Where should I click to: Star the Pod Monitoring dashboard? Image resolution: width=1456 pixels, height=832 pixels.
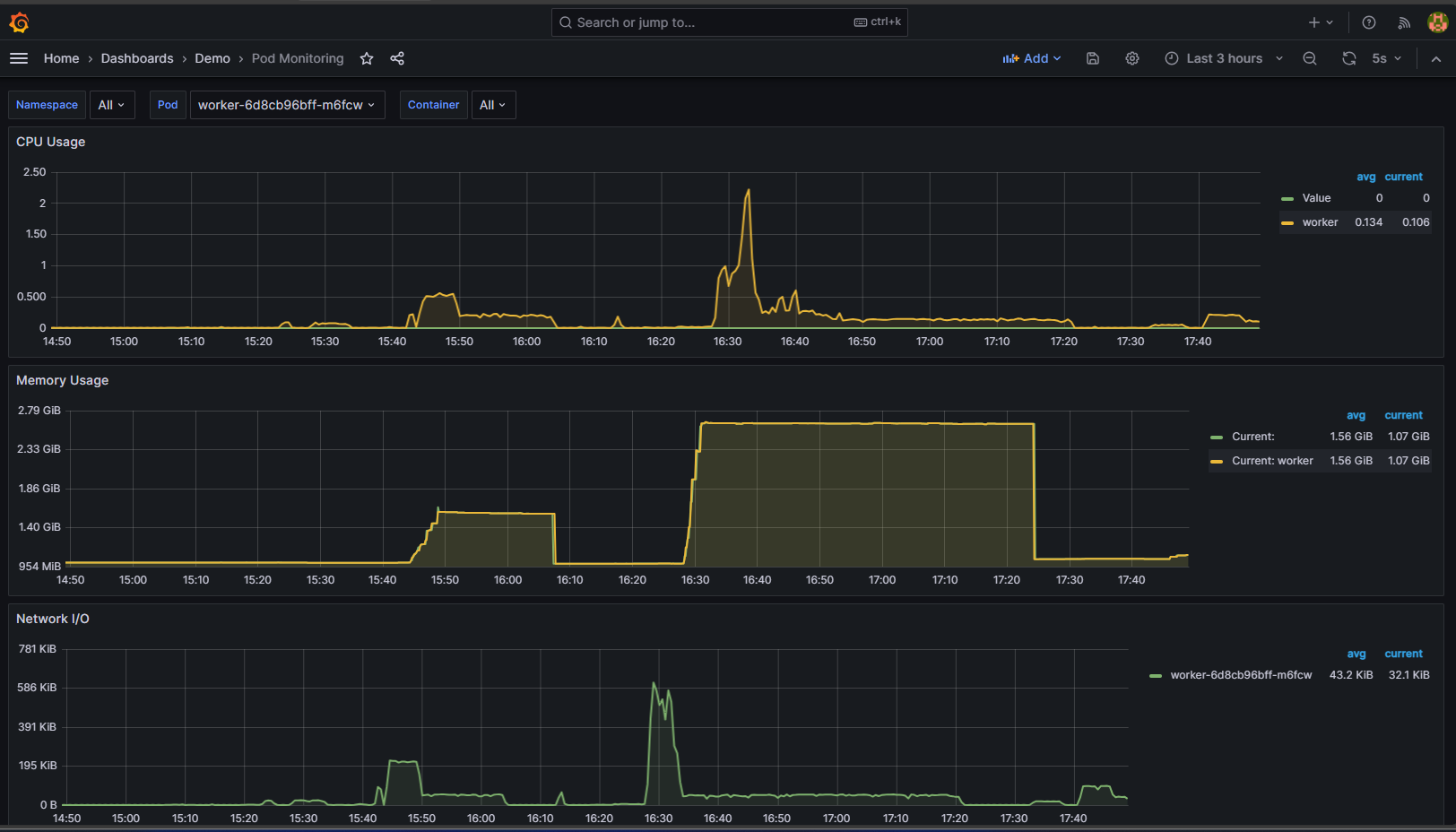(x=367, y=58)
